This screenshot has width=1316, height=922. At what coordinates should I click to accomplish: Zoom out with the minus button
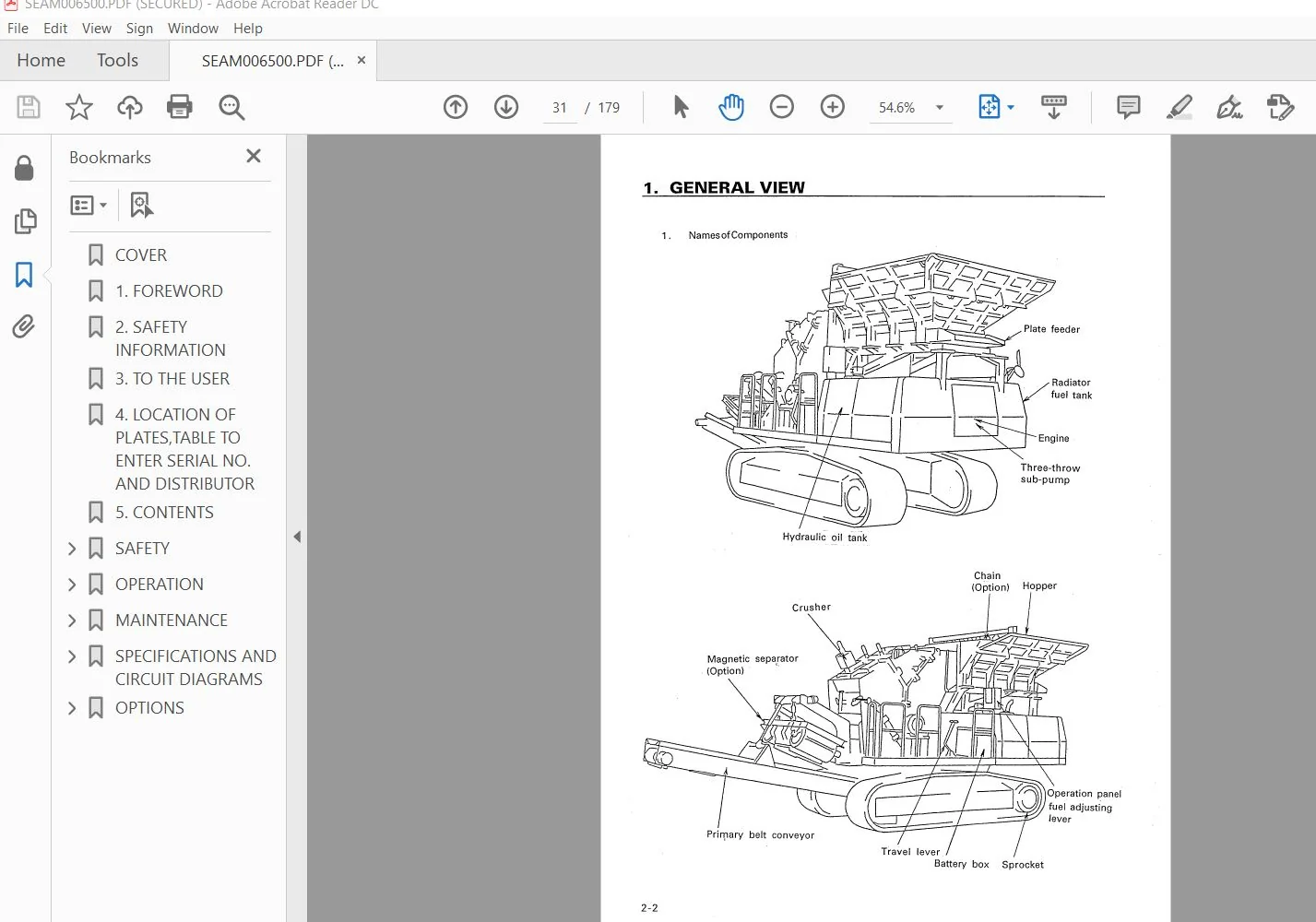tap(782, 108)
